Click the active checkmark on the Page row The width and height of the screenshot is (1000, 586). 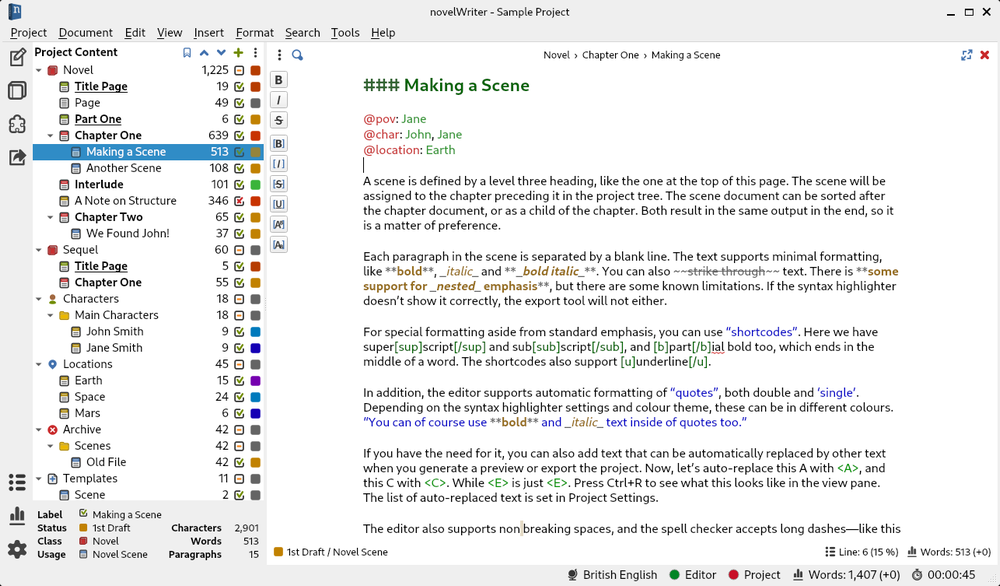pyautogui.click(x=239, y=103)
